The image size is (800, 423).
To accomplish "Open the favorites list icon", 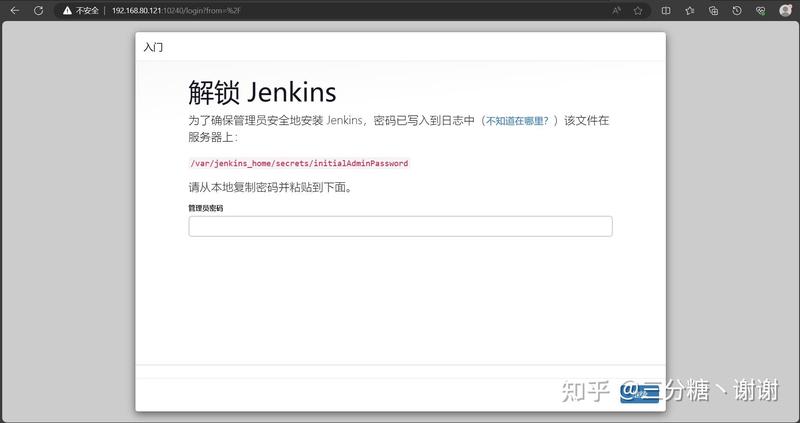I will click(690, 10).
